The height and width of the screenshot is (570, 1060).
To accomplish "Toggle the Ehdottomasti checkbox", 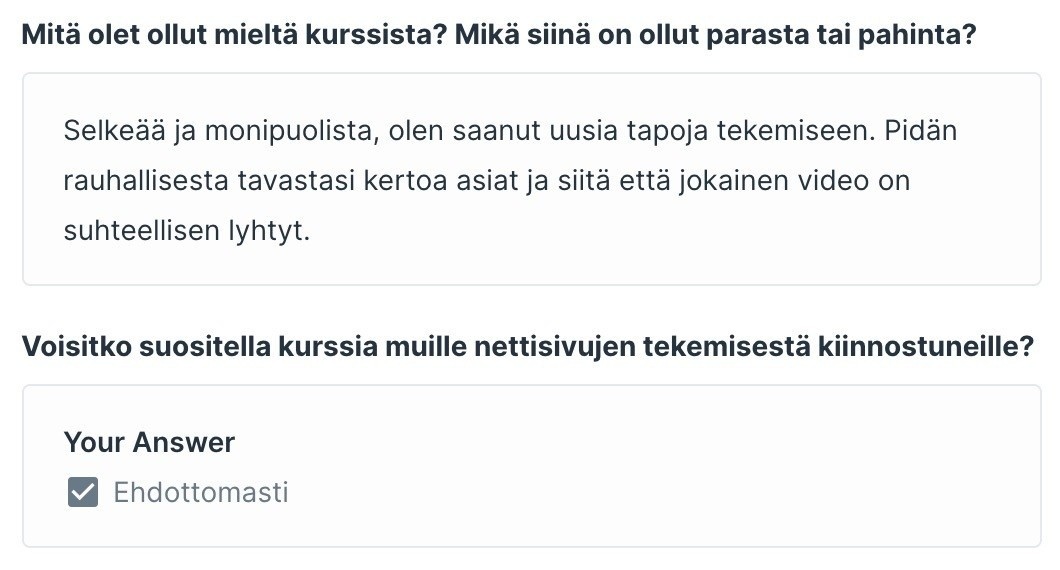I will 83,492.
